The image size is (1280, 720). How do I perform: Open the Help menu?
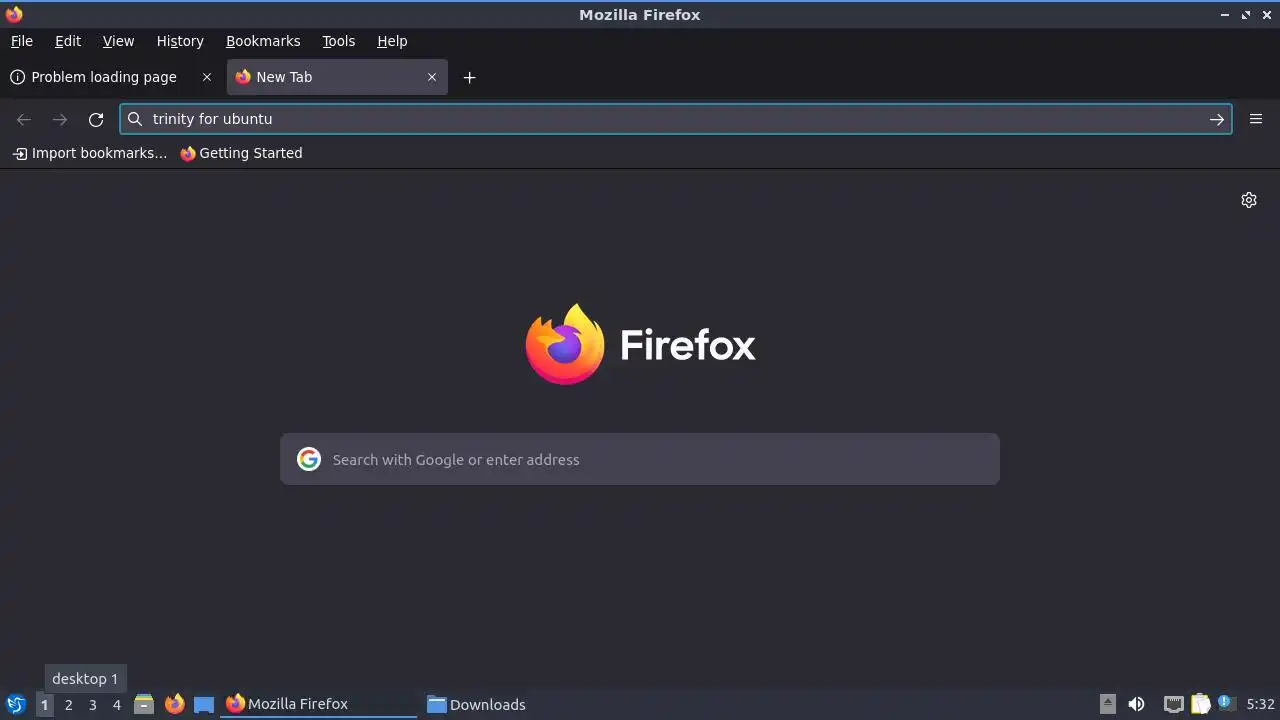click(x=392, y=41)
